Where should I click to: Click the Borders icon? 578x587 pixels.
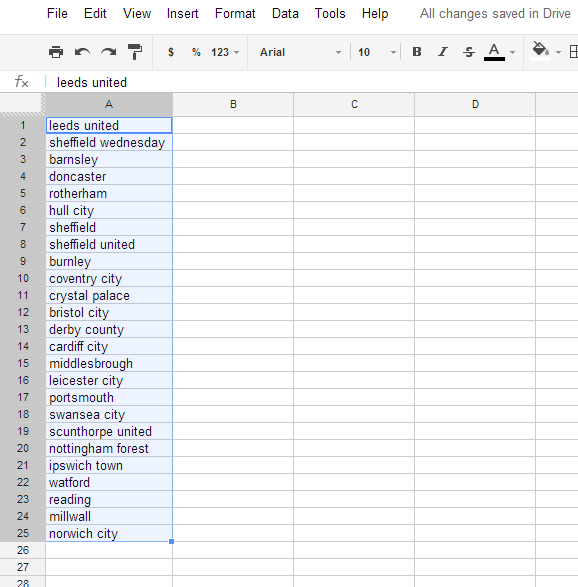coord(574,52)
